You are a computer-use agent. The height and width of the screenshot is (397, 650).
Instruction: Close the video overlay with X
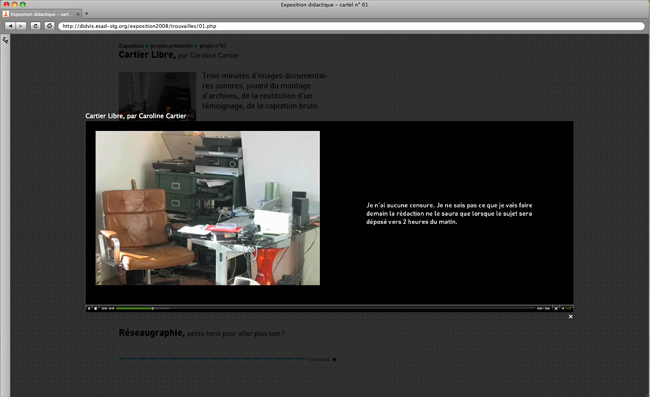click(570, 317)
